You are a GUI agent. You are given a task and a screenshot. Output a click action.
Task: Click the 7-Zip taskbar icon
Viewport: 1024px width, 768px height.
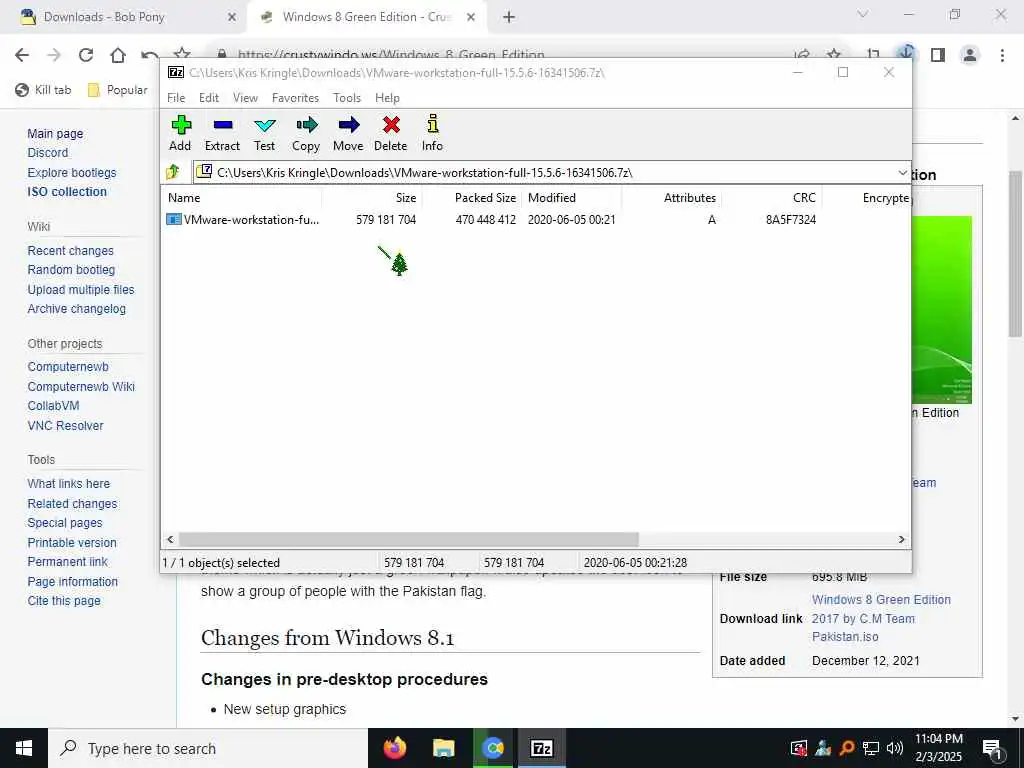point(541,748)
